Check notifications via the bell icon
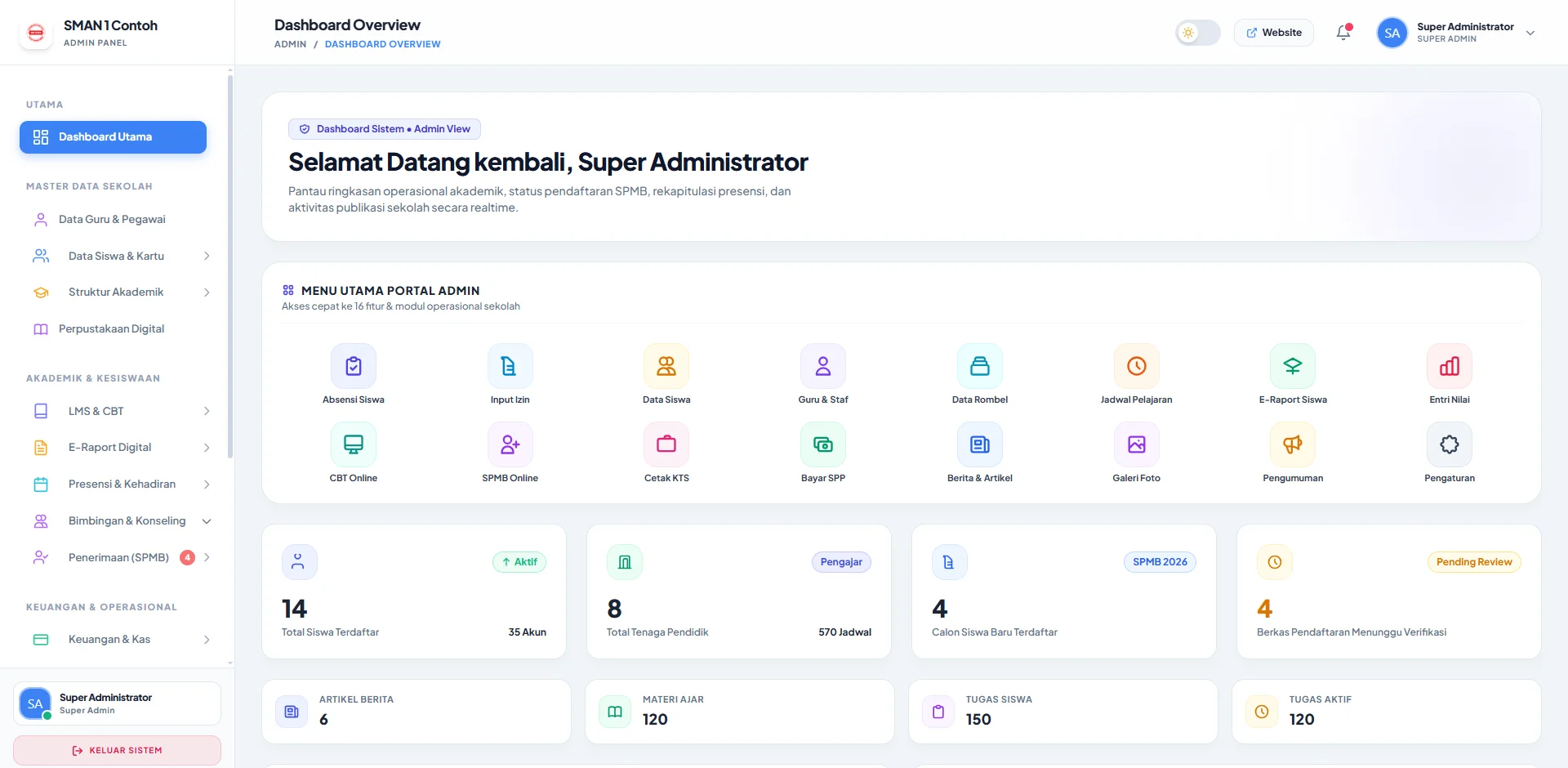This screenshot has height=768, width=1568. click(1343, 33)
